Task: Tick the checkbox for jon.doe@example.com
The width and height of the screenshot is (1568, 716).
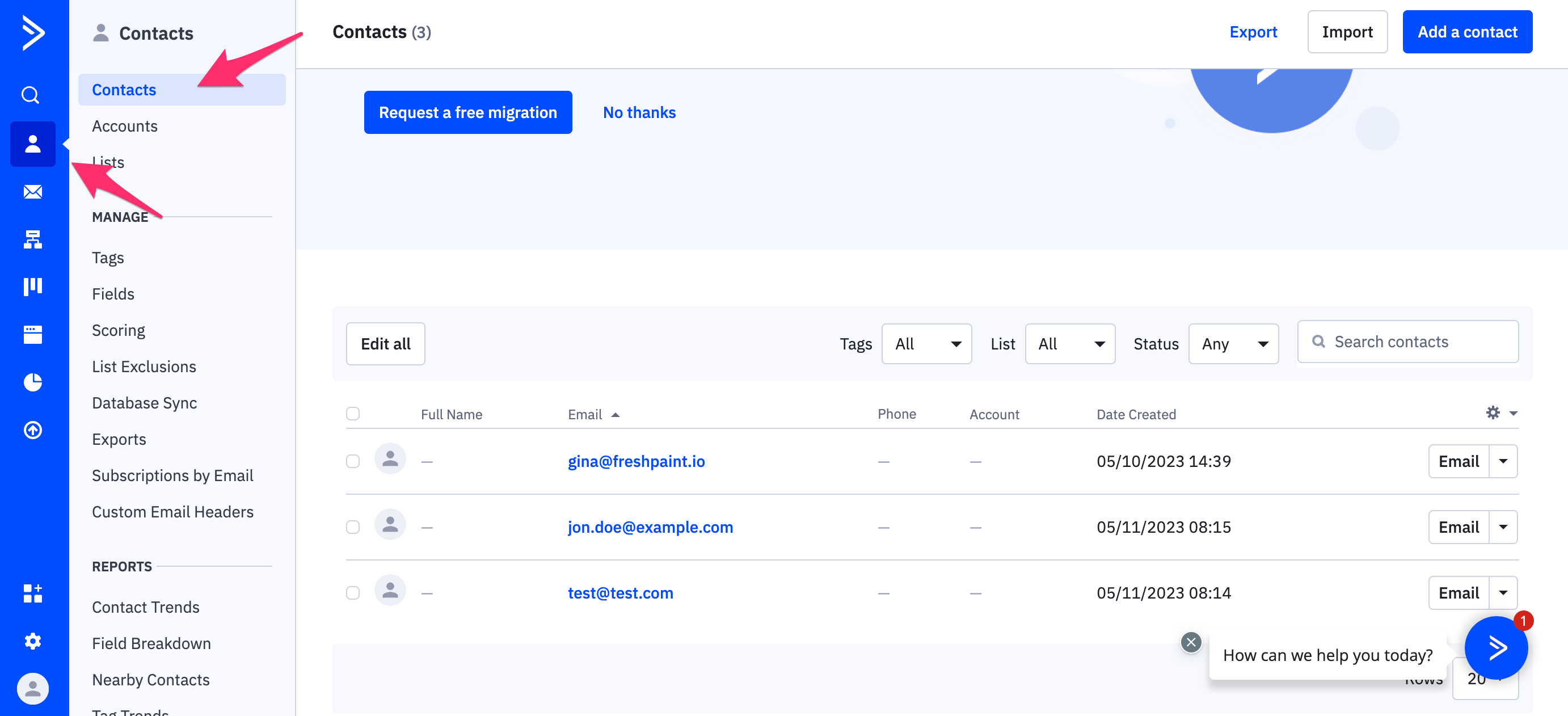Action: click(352, 527)
